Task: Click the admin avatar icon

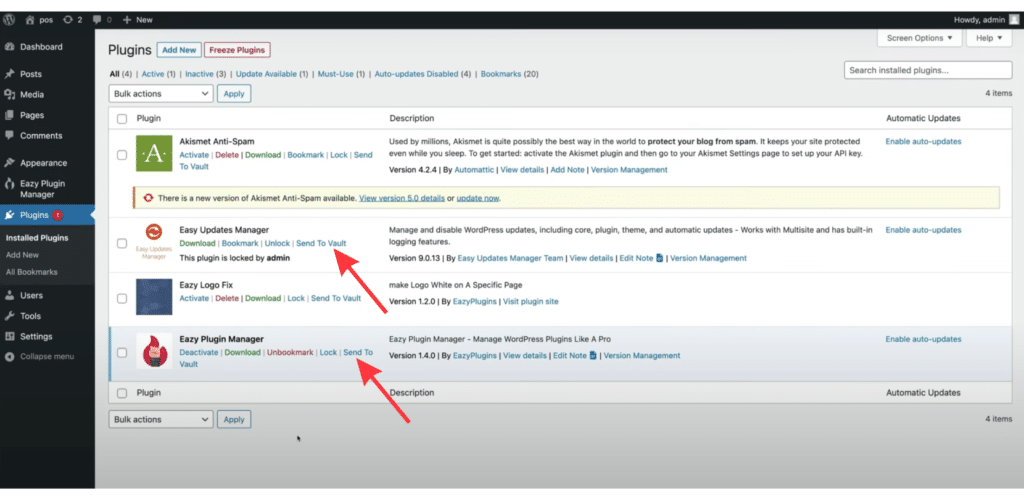Action: pyautogui.click(x=1012, y=20)
